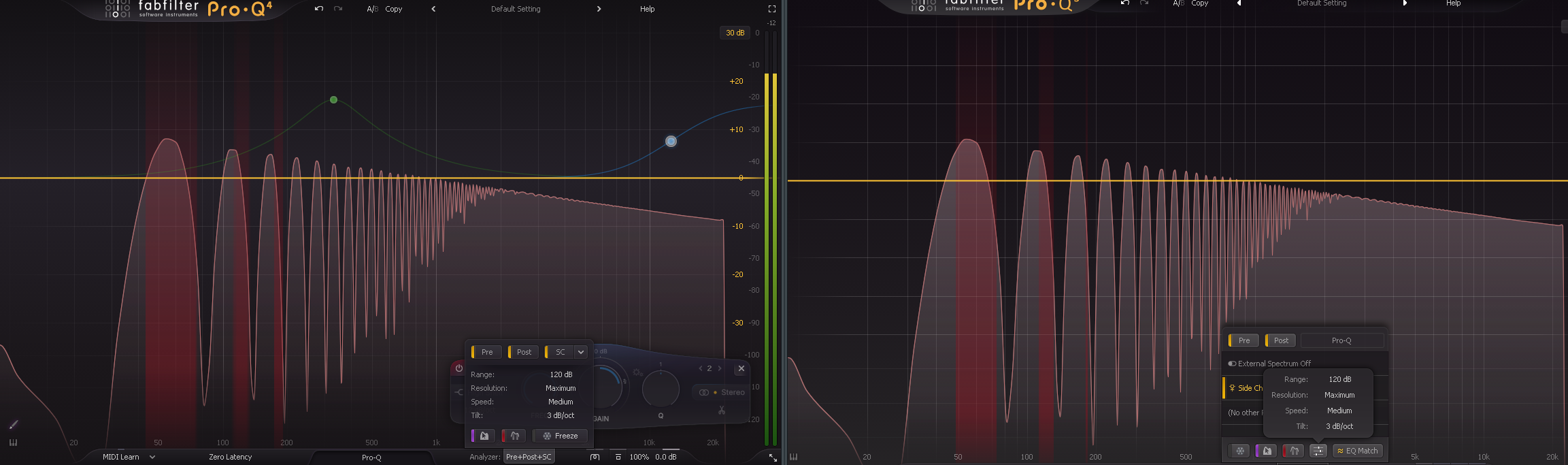The width and height of the screenshot is (1568, 465).
Task: Expand the SC dropdown arrow
Action: click(581, 352)
